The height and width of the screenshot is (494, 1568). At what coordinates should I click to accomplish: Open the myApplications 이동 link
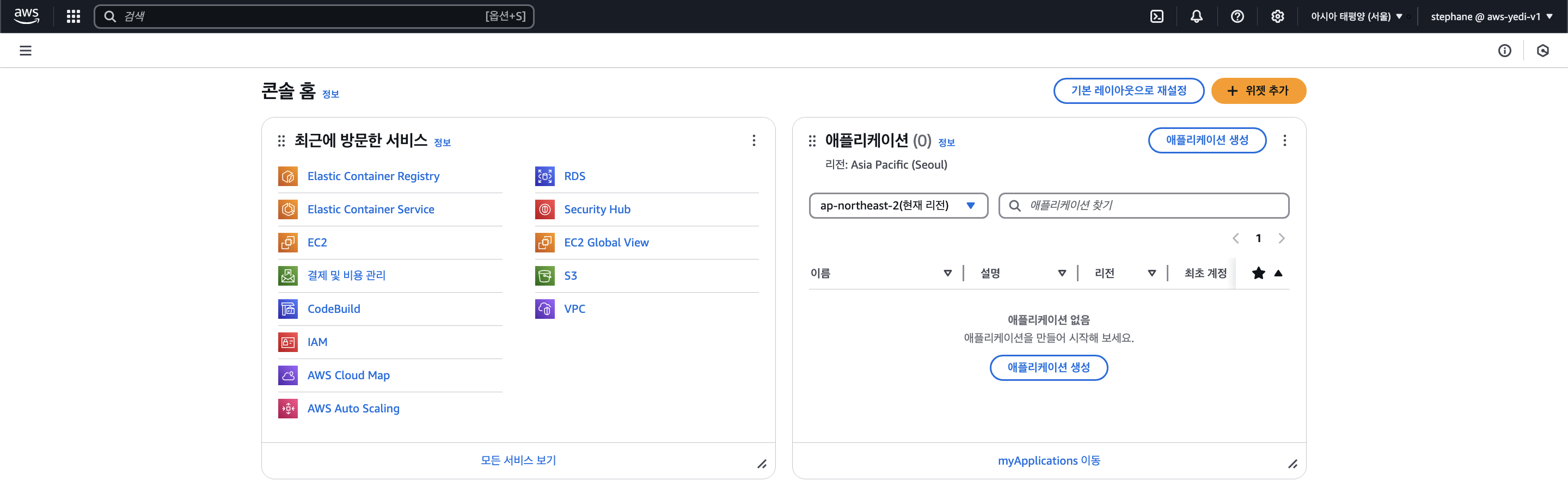1049,460
